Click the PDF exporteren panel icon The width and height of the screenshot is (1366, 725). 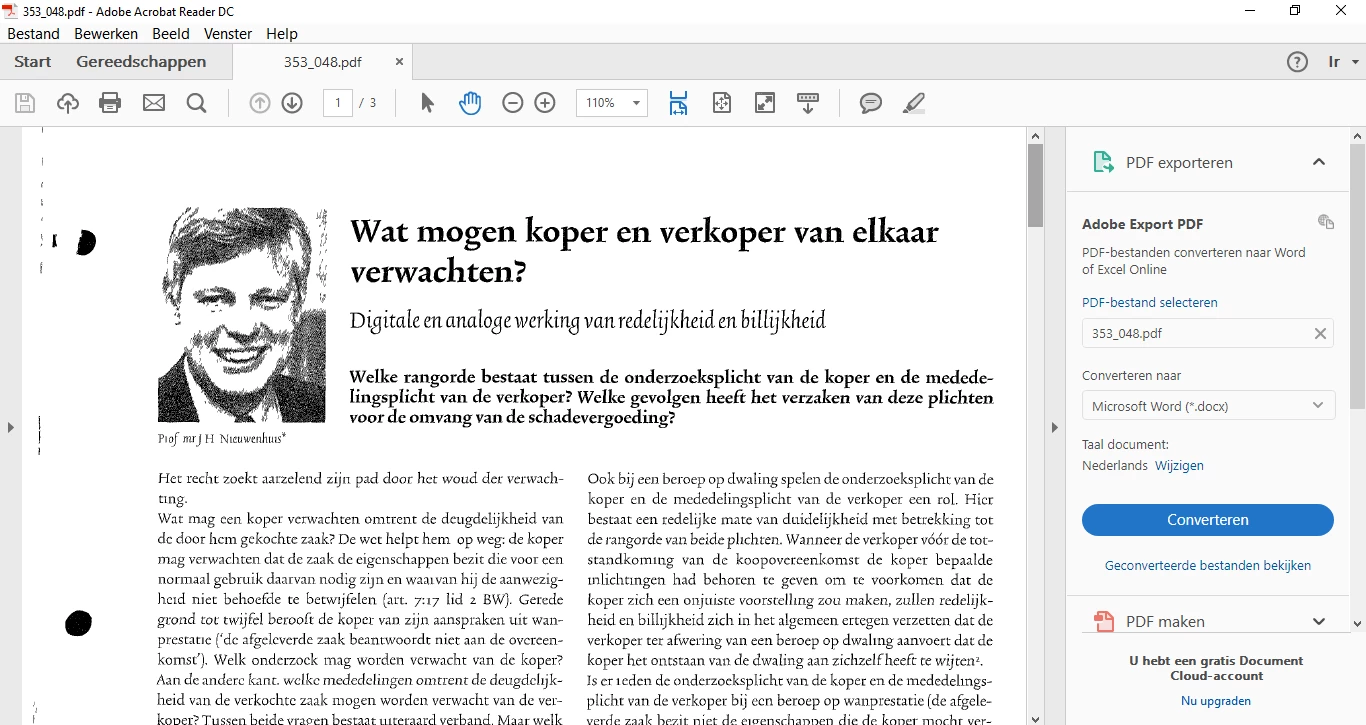[1103, 162]
